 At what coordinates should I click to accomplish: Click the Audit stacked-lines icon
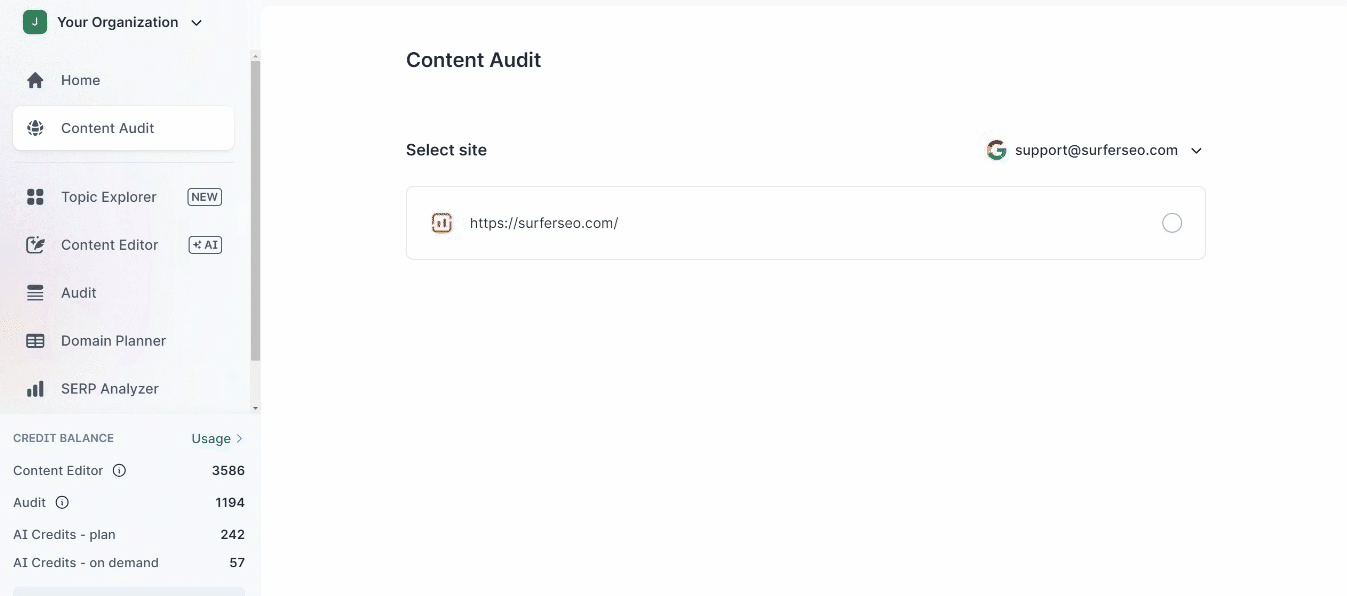point(35,293)
